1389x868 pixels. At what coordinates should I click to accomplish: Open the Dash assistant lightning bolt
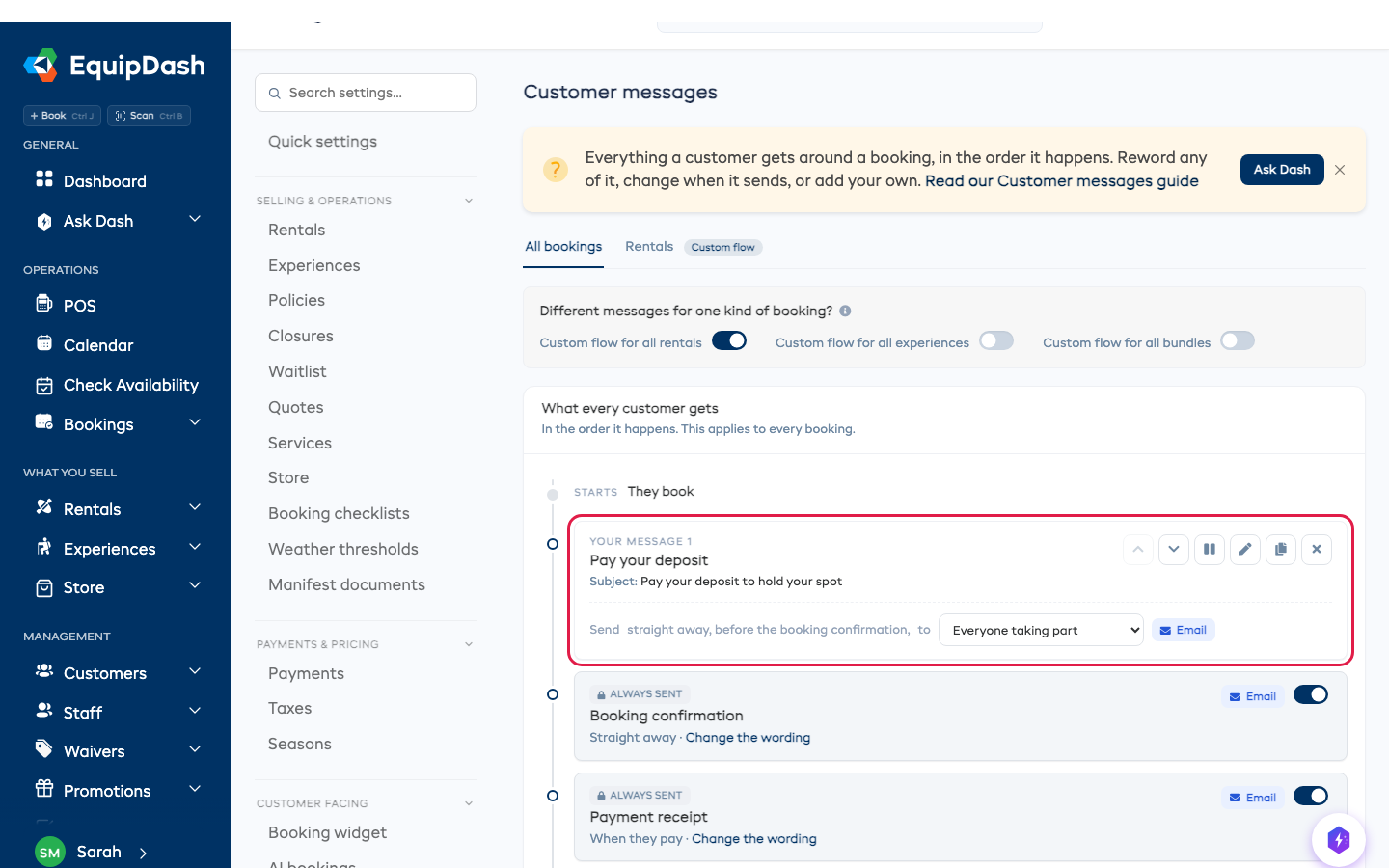1338,839
